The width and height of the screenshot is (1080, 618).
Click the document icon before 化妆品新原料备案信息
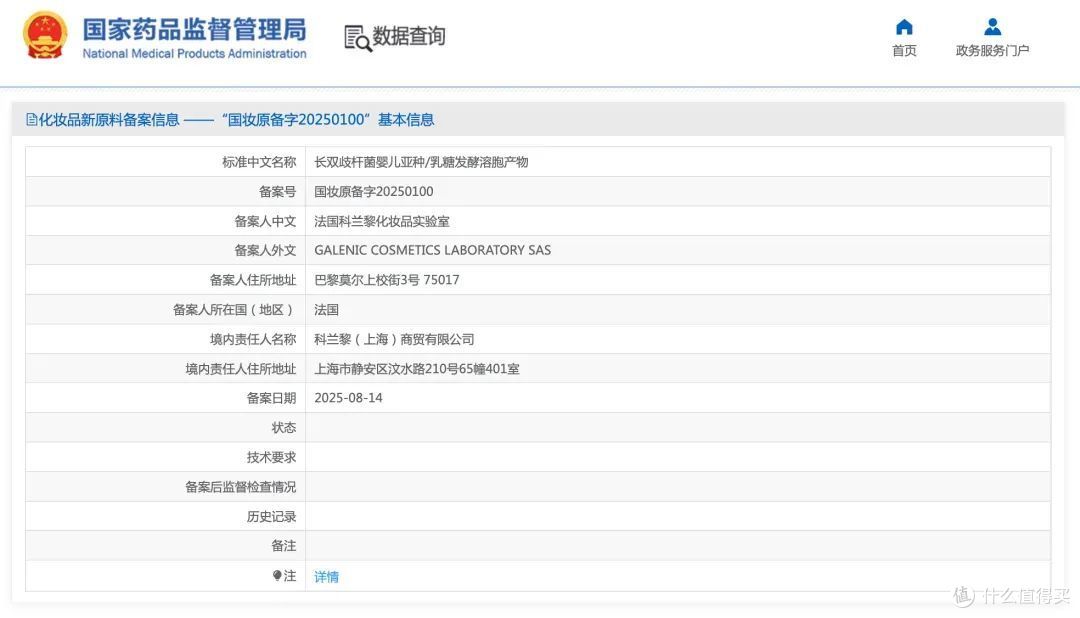tap(31, 120)
